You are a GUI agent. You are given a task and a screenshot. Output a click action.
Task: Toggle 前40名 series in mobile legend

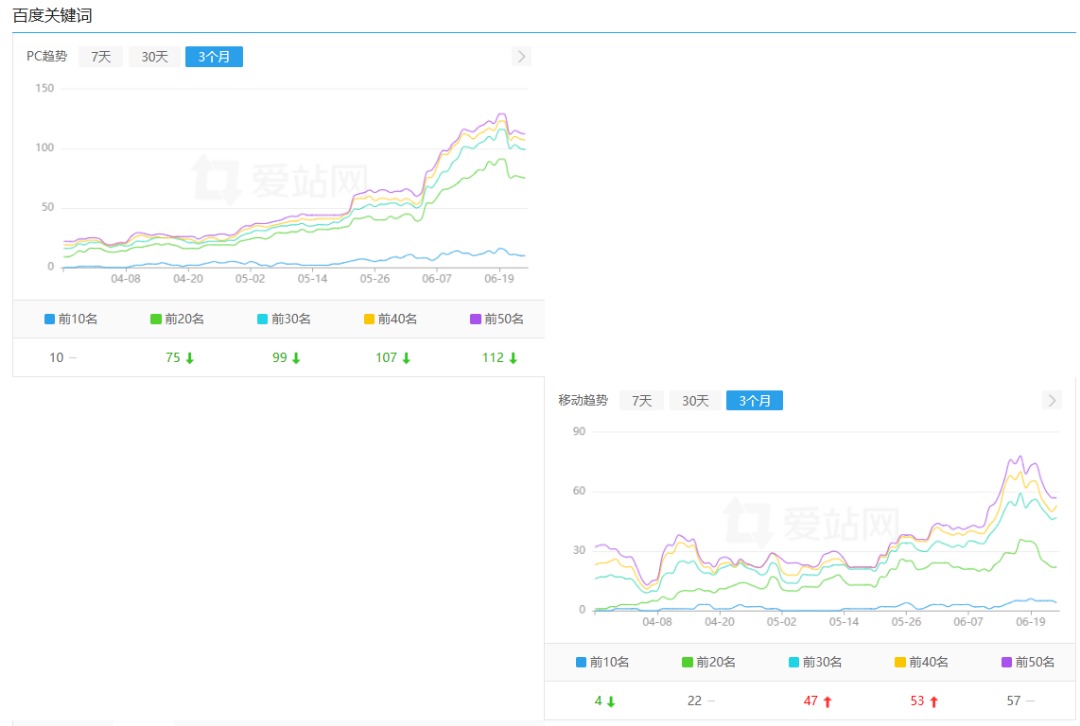921,662
